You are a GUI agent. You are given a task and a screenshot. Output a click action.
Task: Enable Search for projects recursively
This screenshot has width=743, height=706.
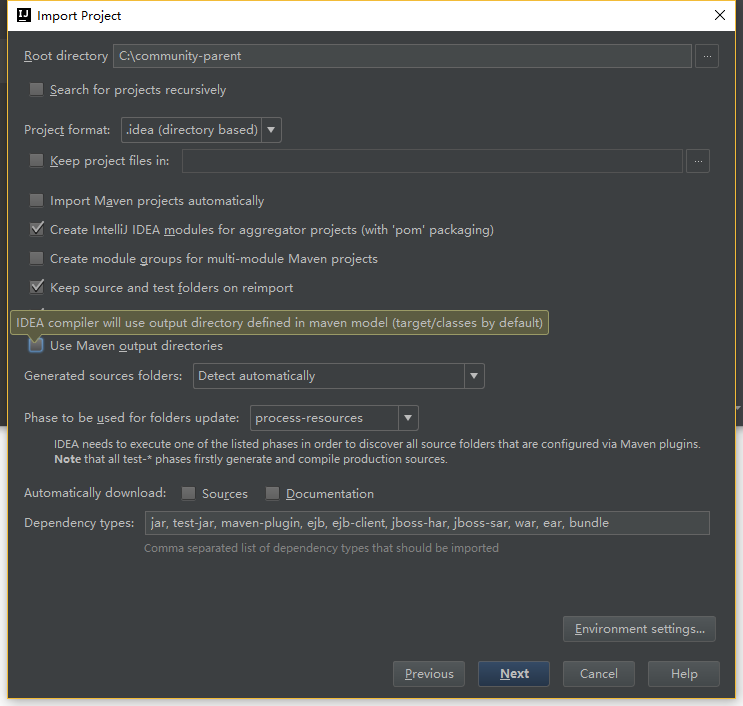[x=36, y=90]
